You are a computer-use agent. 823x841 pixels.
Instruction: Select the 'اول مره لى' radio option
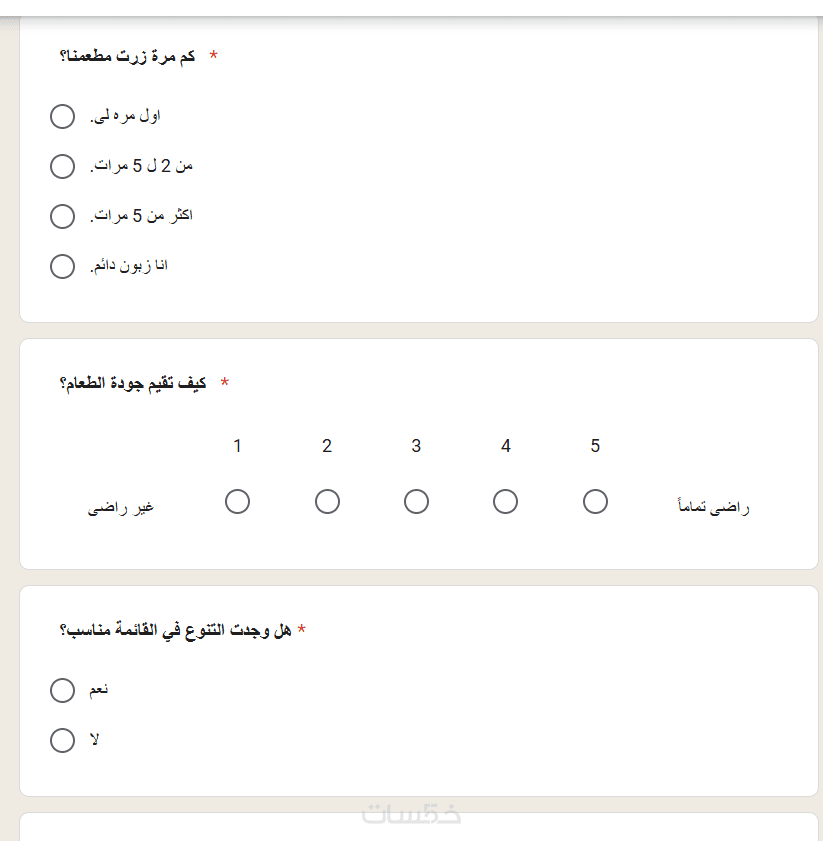point(62,116)
